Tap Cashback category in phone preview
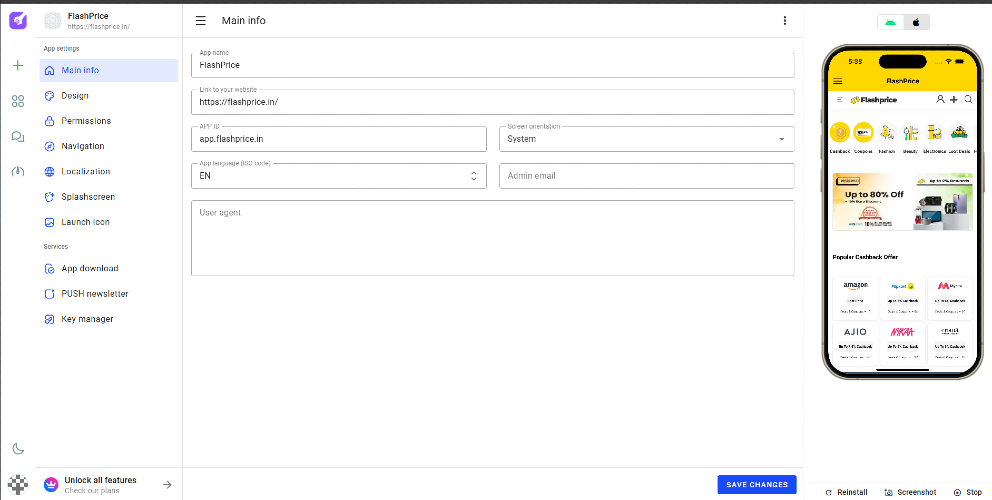 pos(840,137)
